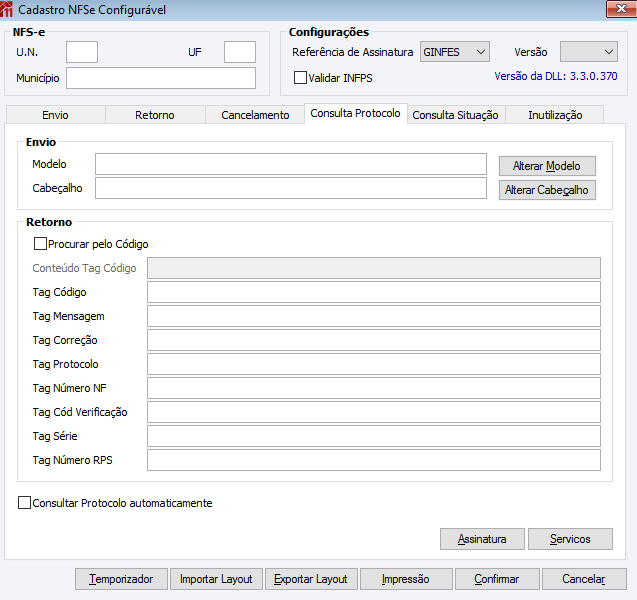Switch to the Retorno tab
This screenshot has width=637, height=600.
click(x=155, y=115)
